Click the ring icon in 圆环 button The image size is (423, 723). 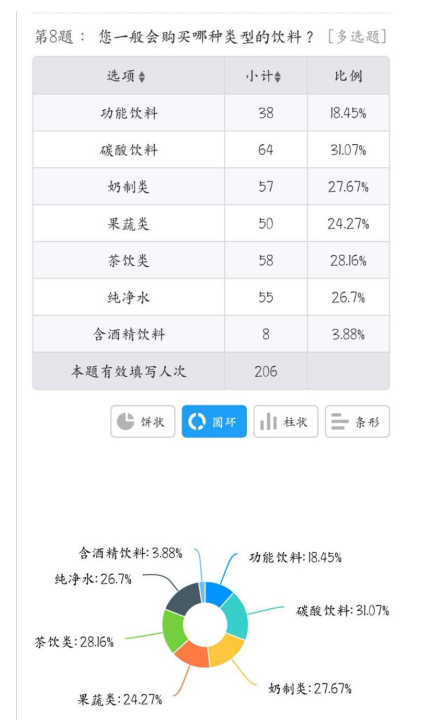coord(197,421)
